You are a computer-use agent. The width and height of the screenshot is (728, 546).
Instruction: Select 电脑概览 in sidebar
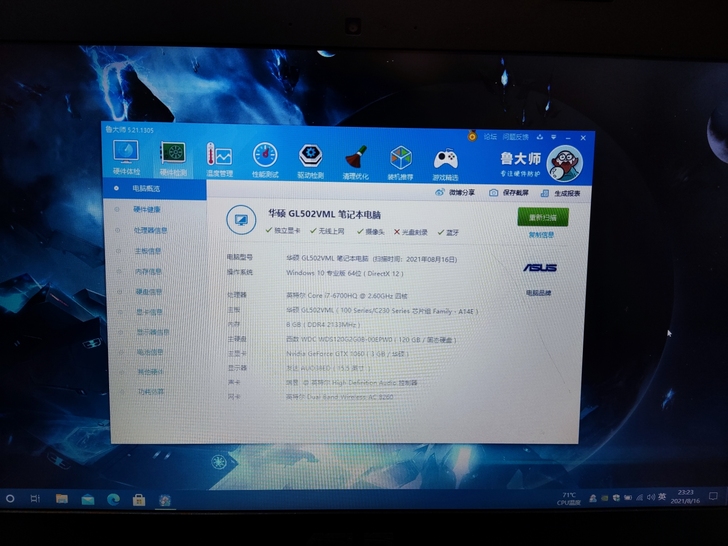click(155, 189)
